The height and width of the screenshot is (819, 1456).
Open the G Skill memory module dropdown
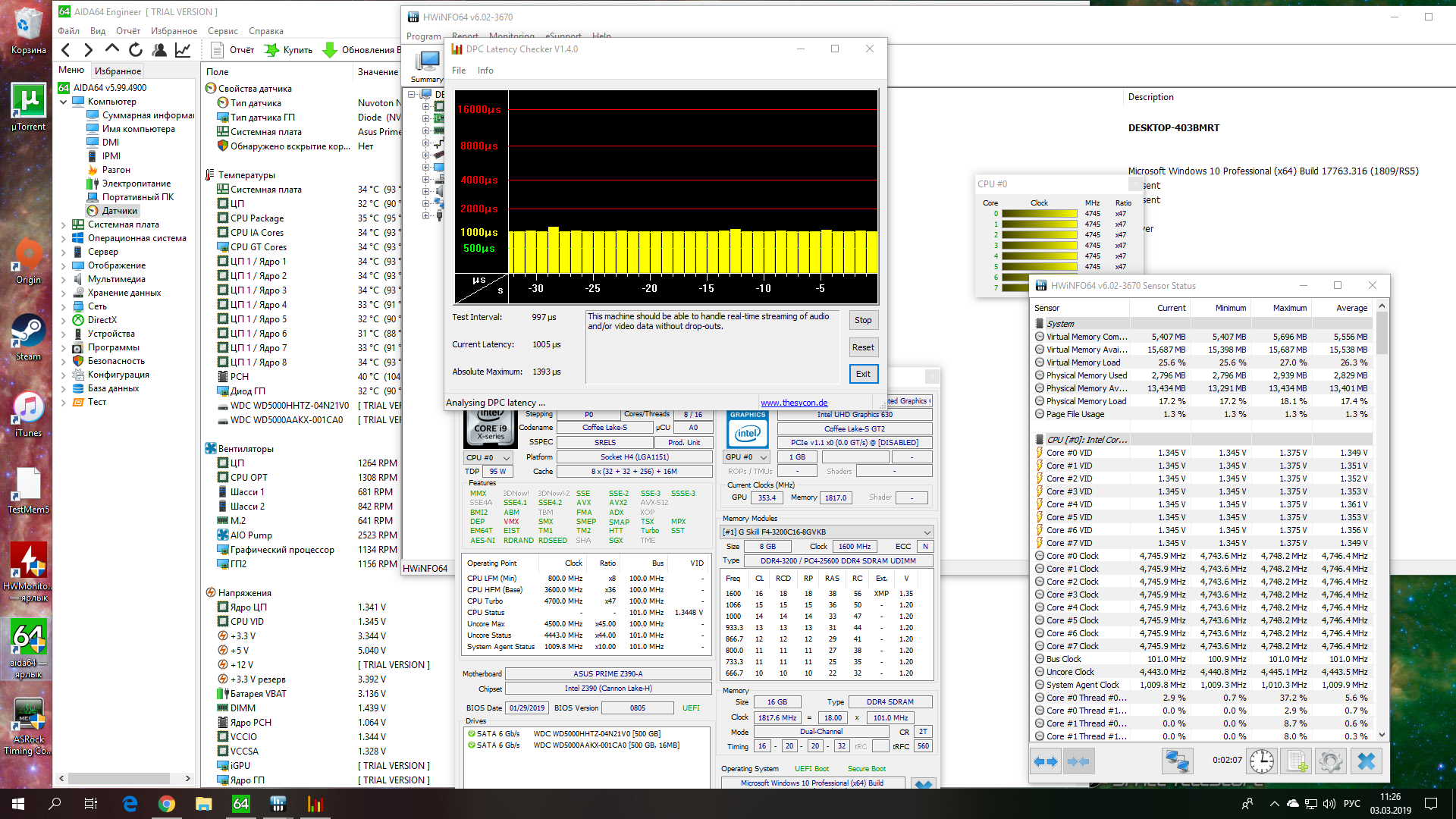click(827, 532)
